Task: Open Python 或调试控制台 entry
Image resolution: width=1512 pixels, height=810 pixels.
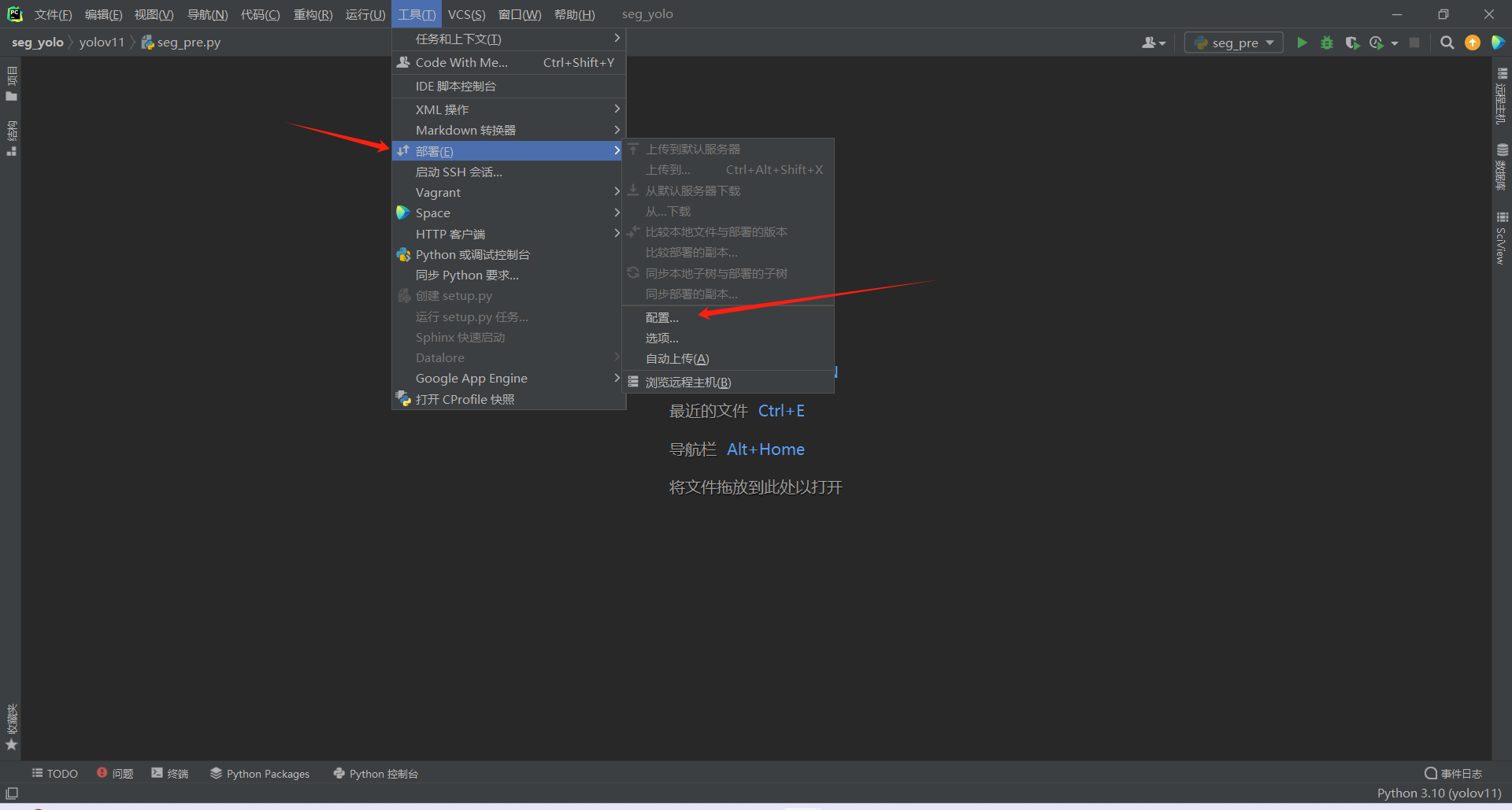Action: pyautogui.click(x=509, y=254)
